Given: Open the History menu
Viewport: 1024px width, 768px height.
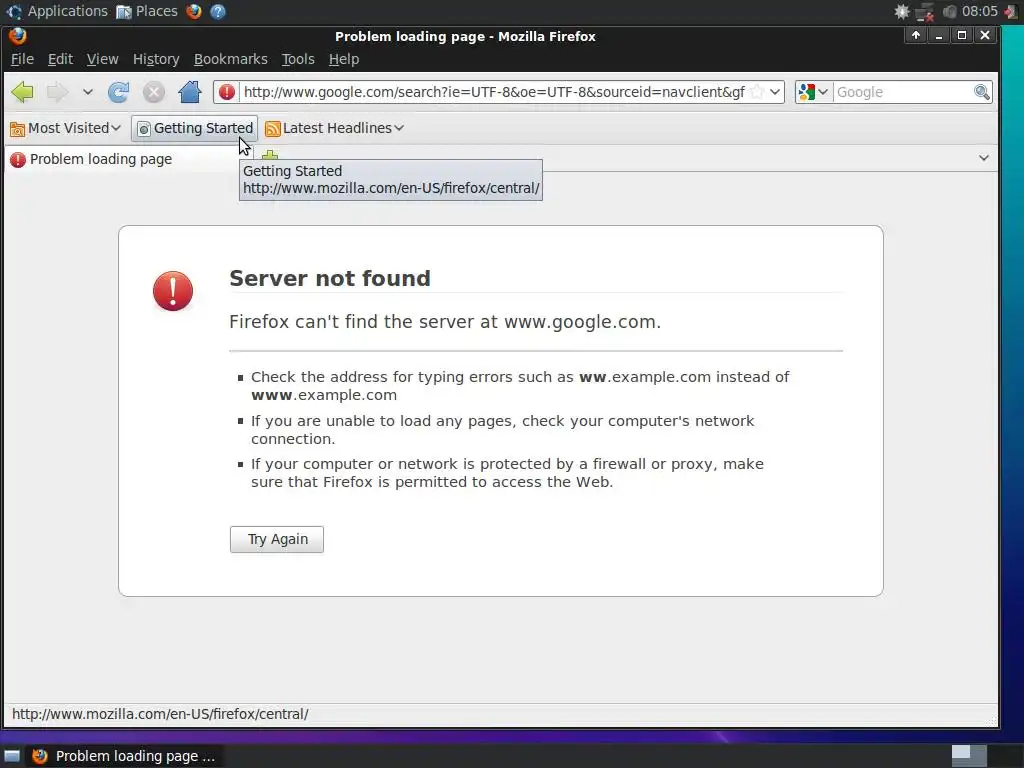Looking at the screenshot, I should pyautogui.click(x=156, y=59).
